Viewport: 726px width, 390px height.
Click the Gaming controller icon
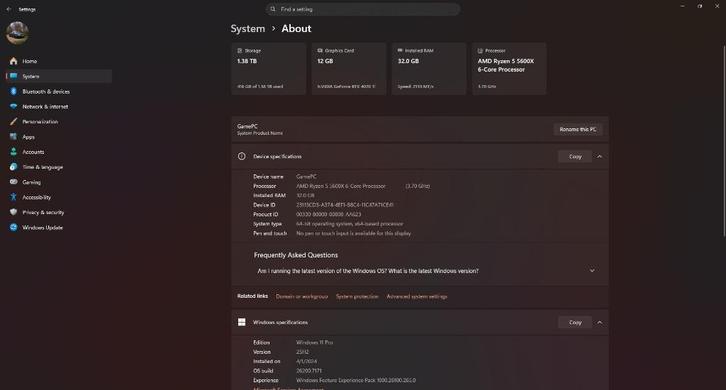click(13, 182)
